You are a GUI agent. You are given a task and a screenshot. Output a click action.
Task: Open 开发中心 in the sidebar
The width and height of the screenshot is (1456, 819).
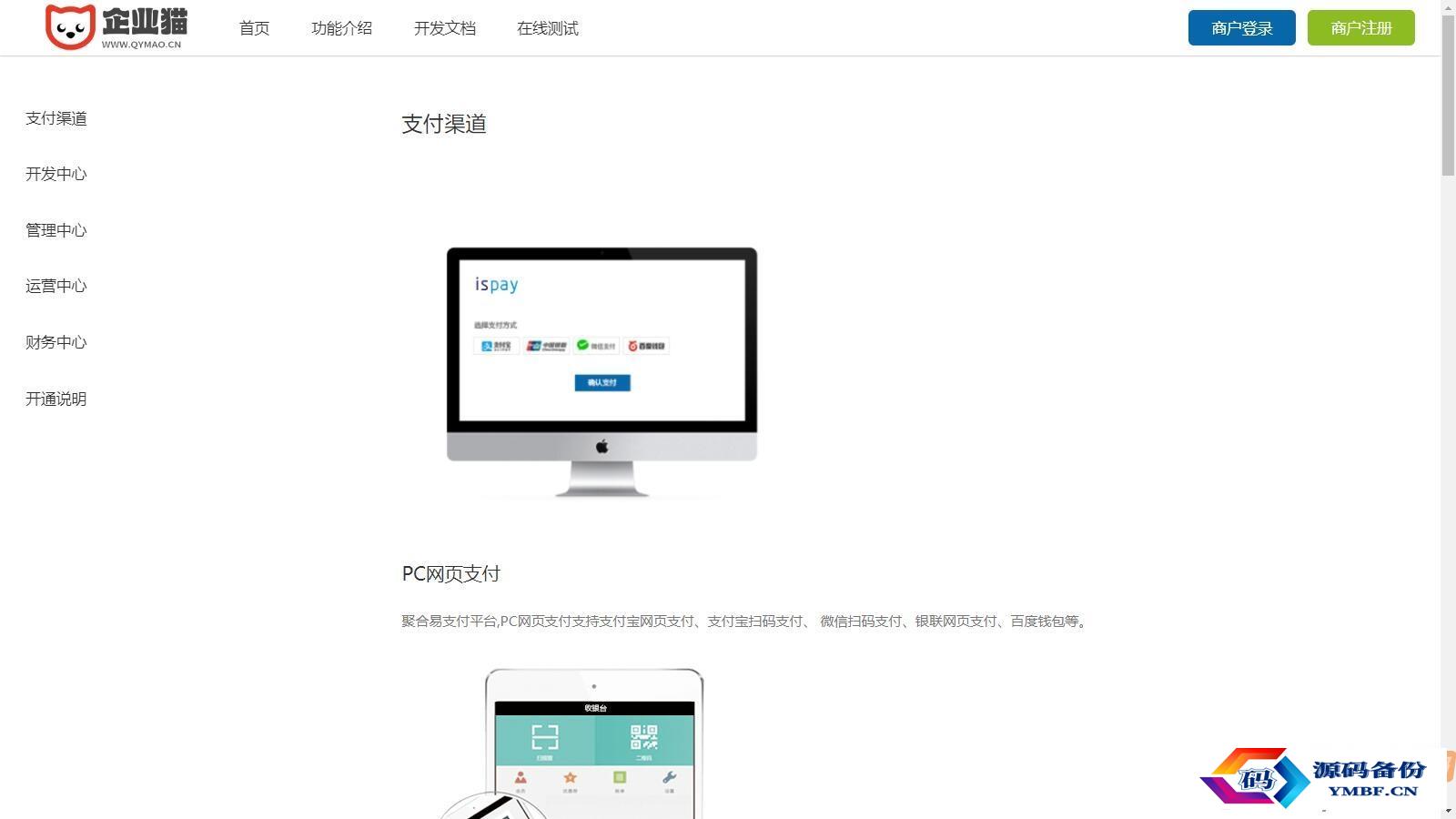tap(56, 174)
